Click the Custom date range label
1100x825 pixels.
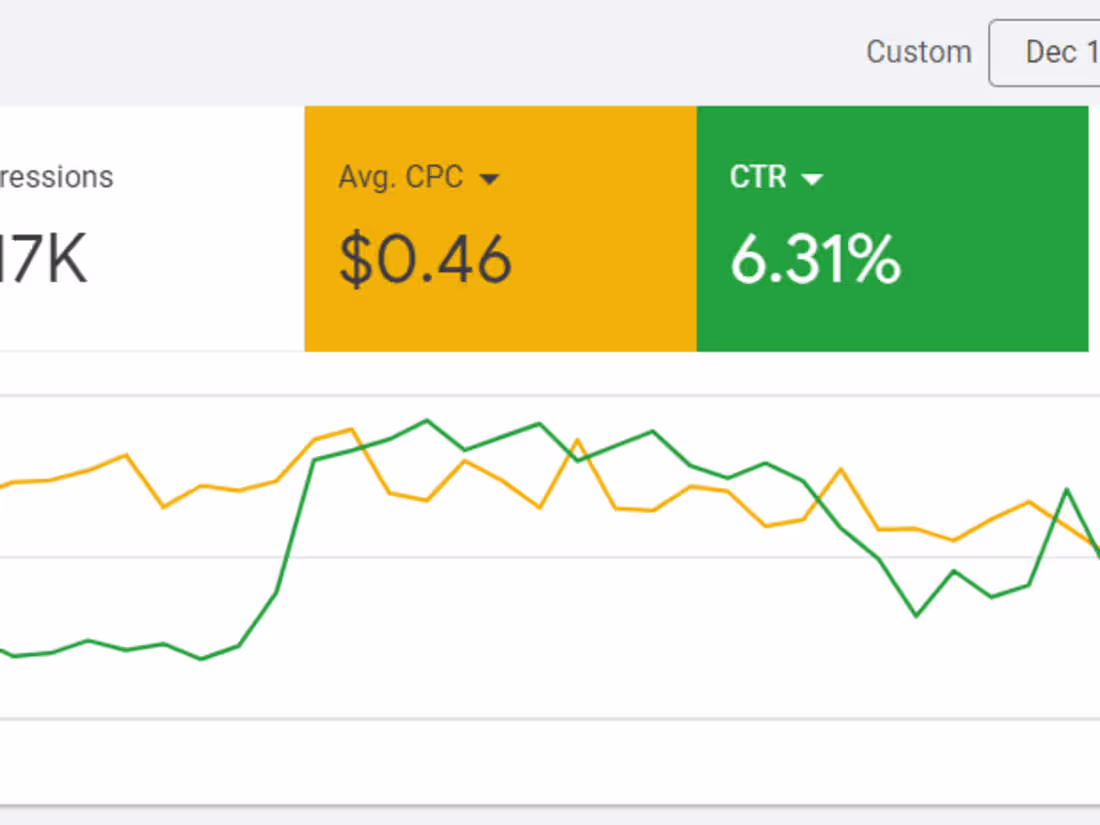pos(919,52)
